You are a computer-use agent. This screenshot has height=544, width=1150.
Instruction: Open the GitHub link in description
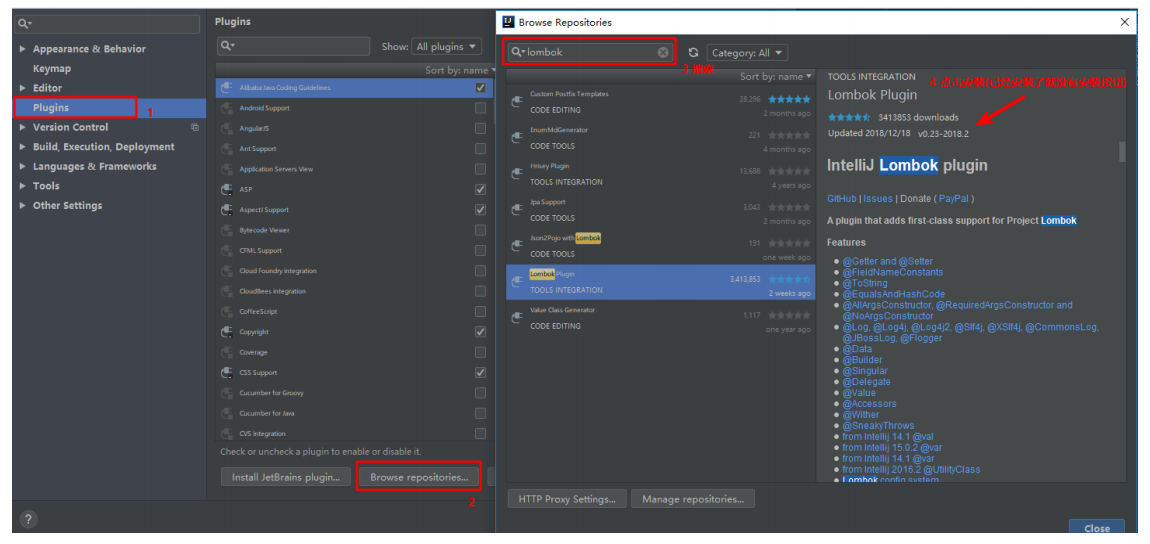click(841, 199)
